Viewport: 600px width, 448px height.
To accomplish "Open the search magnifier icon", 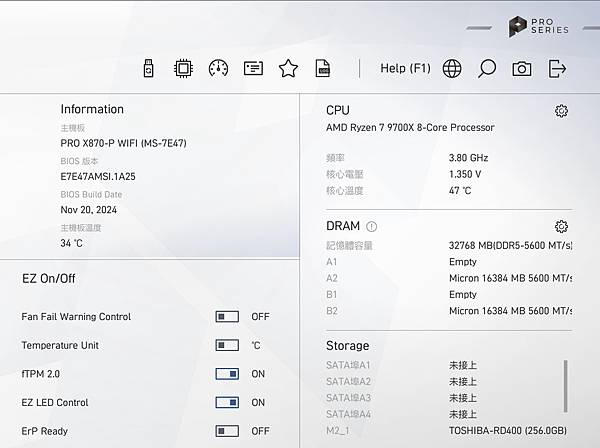I will pyautogui.click(x=487, y=69).
